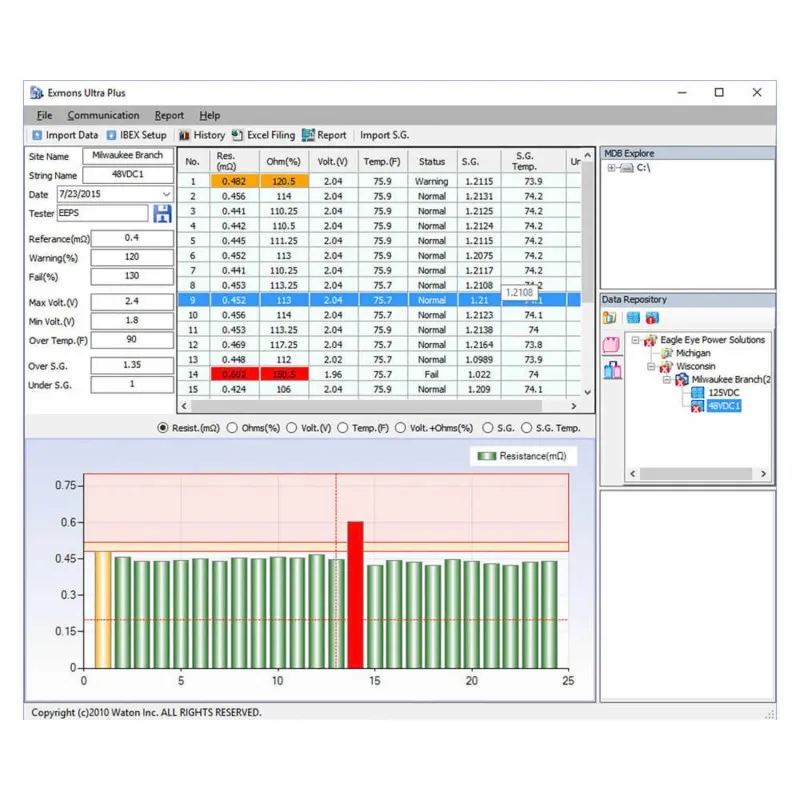This screenshot has width=800, height=800.
Task: Open the Report toolbar icon
Action: [309, 135]
